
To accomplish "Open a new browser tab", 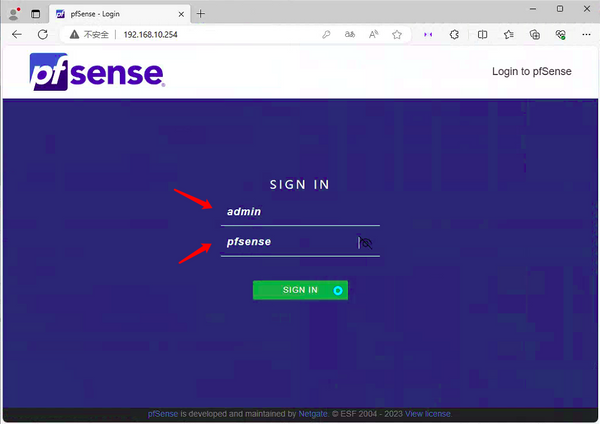I will click(200, 13).
